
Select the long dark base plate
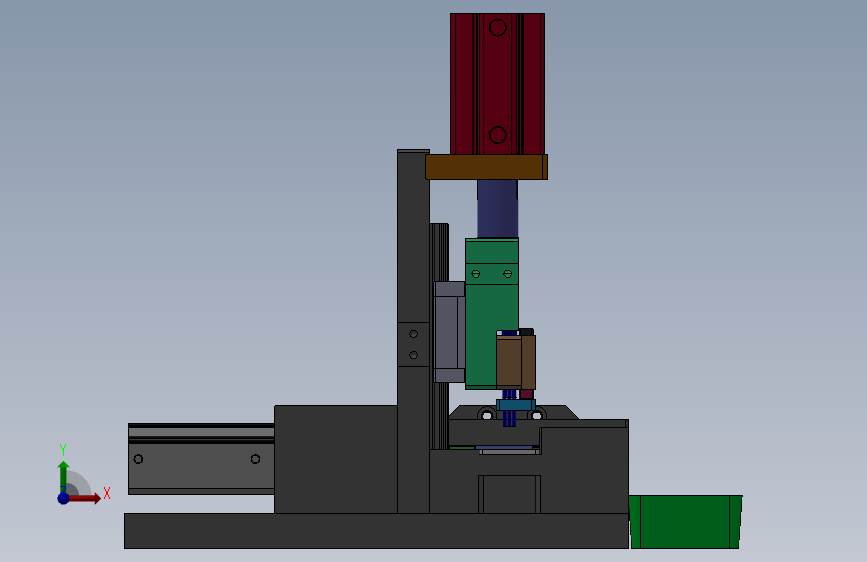click(x=377, y=531)
